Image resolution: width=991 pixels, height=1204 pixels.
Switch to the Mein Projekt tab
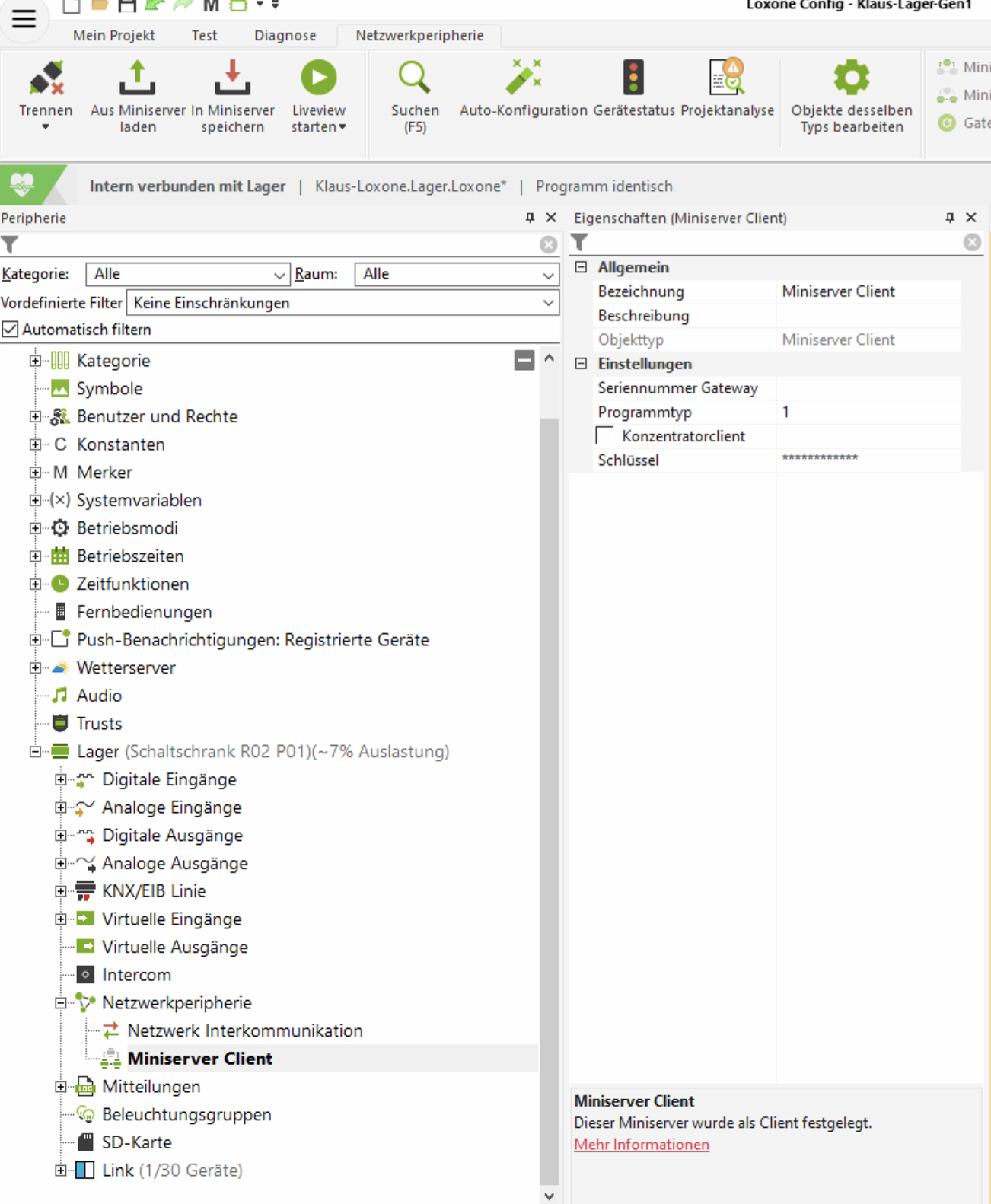click(114, 35)
